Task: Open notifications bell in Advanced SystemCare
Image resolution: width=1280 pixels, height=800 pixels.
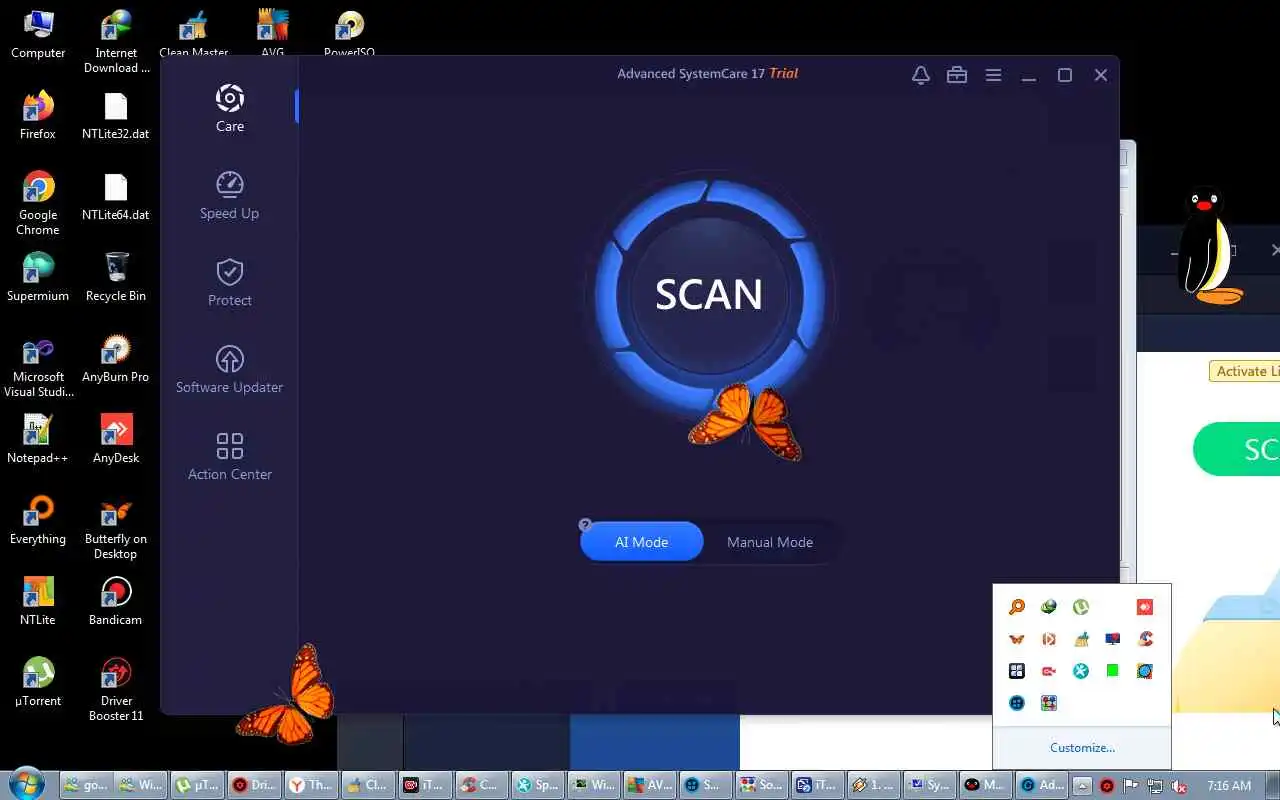Action: (x=921, y=75)
